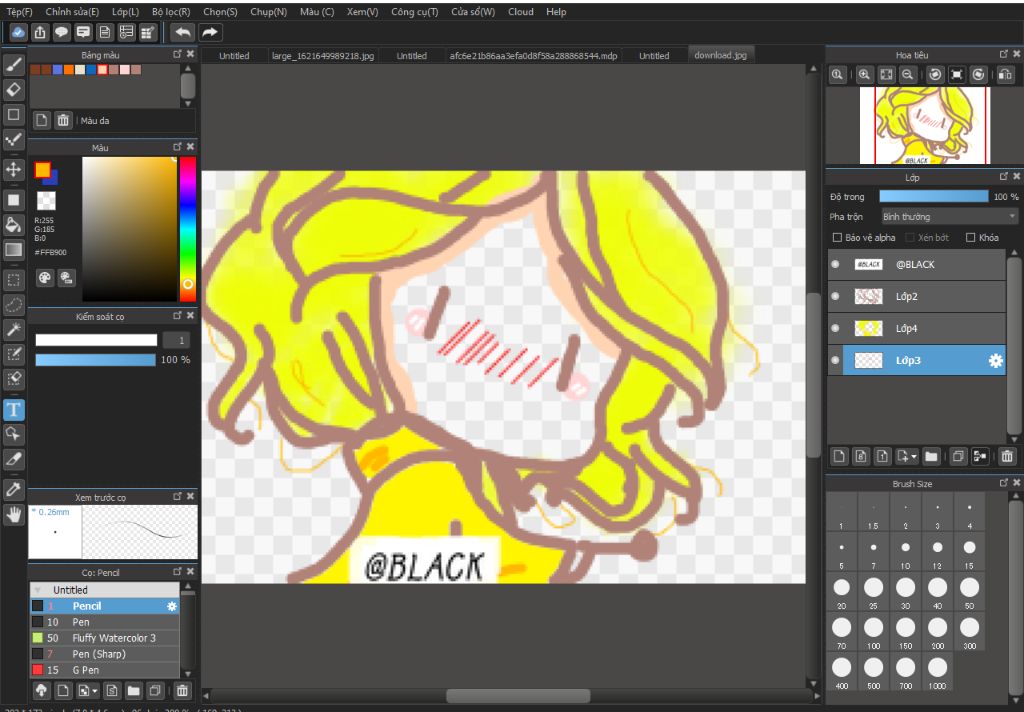Hide the Lớp3 layer
This screenshot has height=712, width=1024.
pyautogui.click(x=835, y=361)
